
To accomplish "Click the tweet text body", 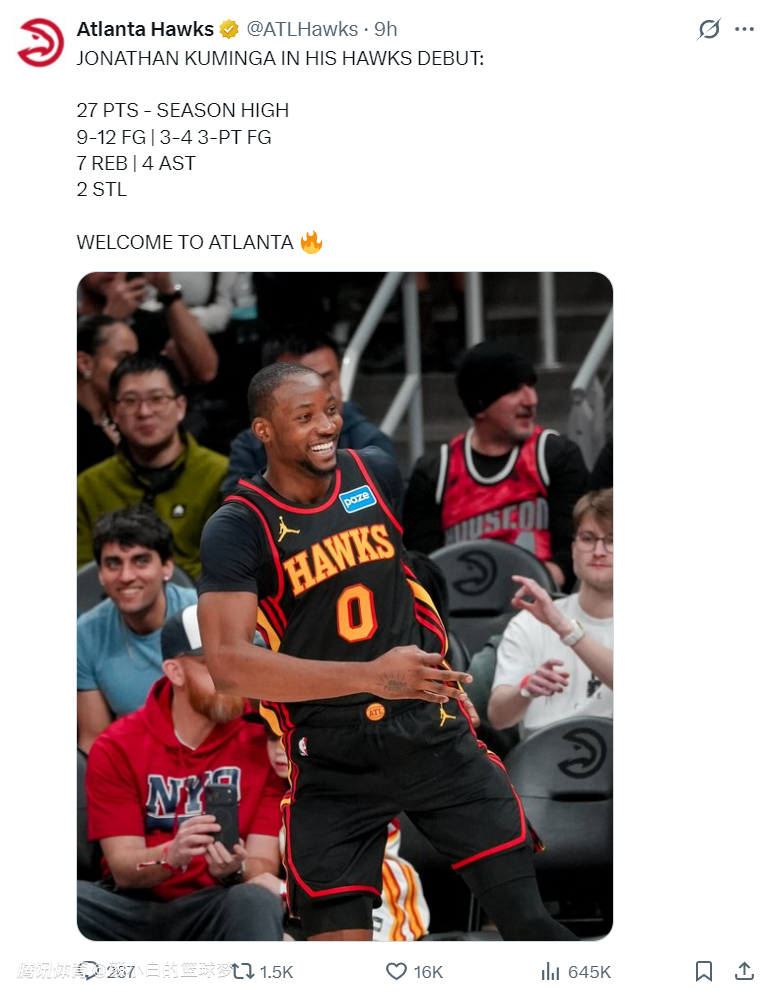I will coord(280,150).
